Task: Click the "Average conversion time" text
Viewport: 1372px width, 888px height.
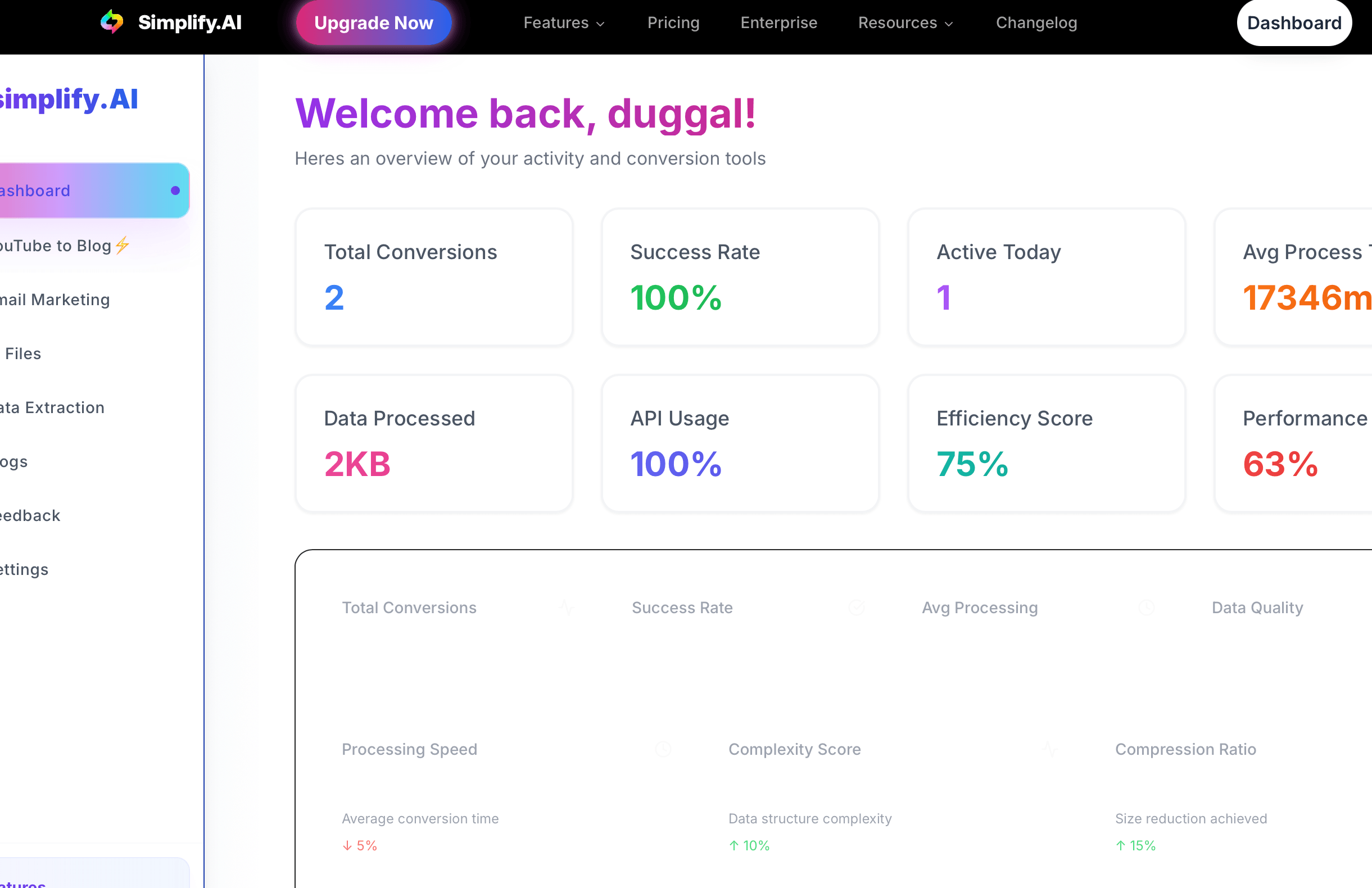Action: coord(420,818)
